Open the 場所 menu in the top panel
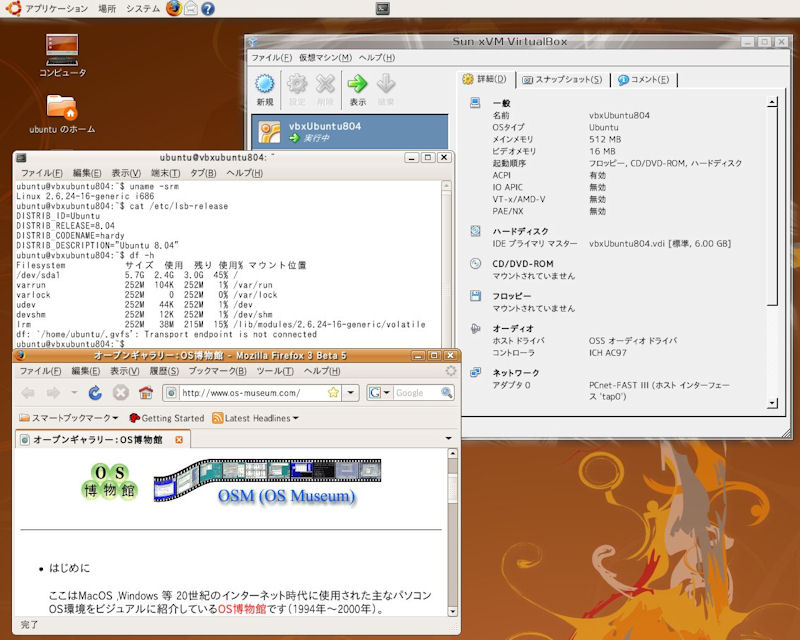Screen dimensions: 800x640 tap(107, 9)
